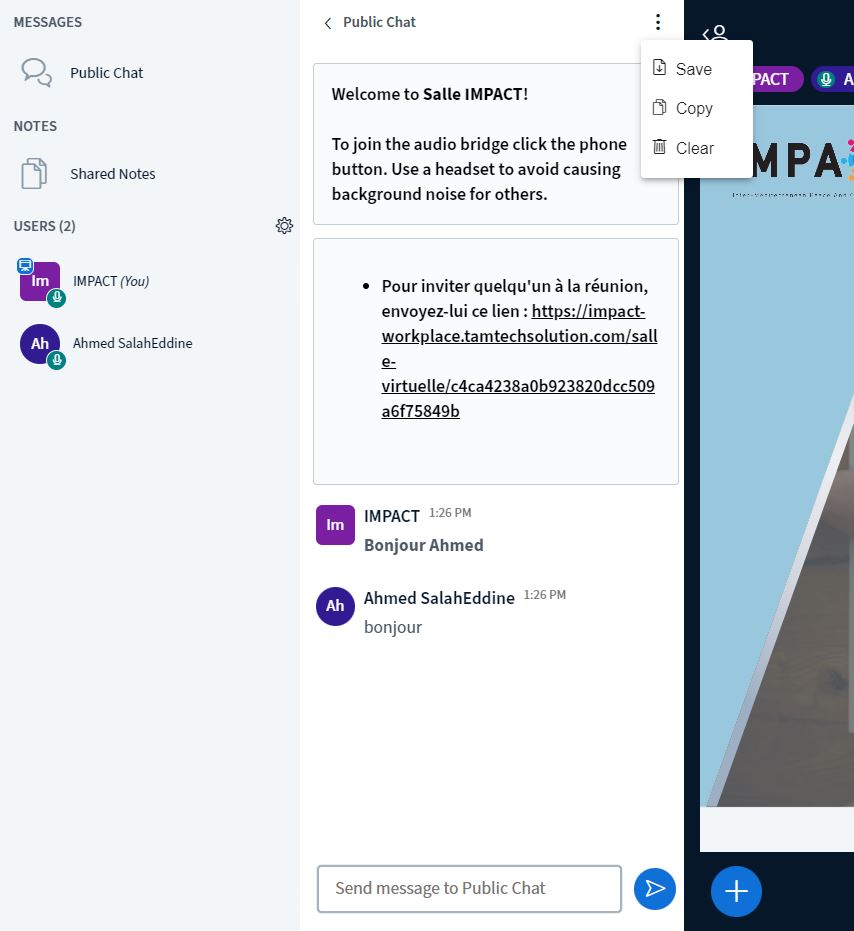Click the microphone badge on Ahmed's talking indicator
The width and height of the screenshot is (854, 931).
point(825,79)
